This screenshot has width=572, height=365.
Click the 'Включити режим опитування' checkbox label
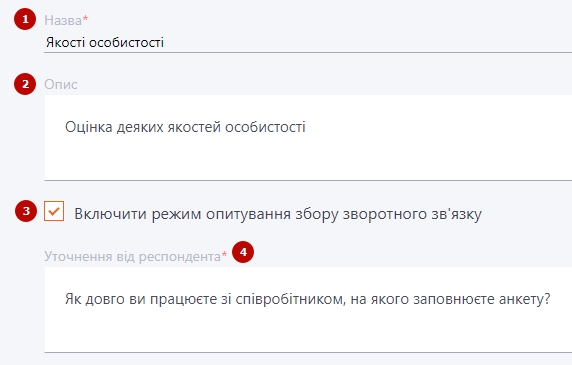[x=278, y=214]
